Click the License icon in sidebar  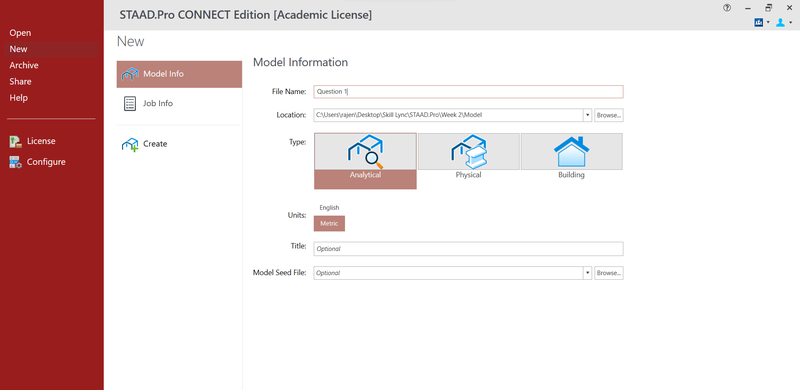(x=15, y=142)
